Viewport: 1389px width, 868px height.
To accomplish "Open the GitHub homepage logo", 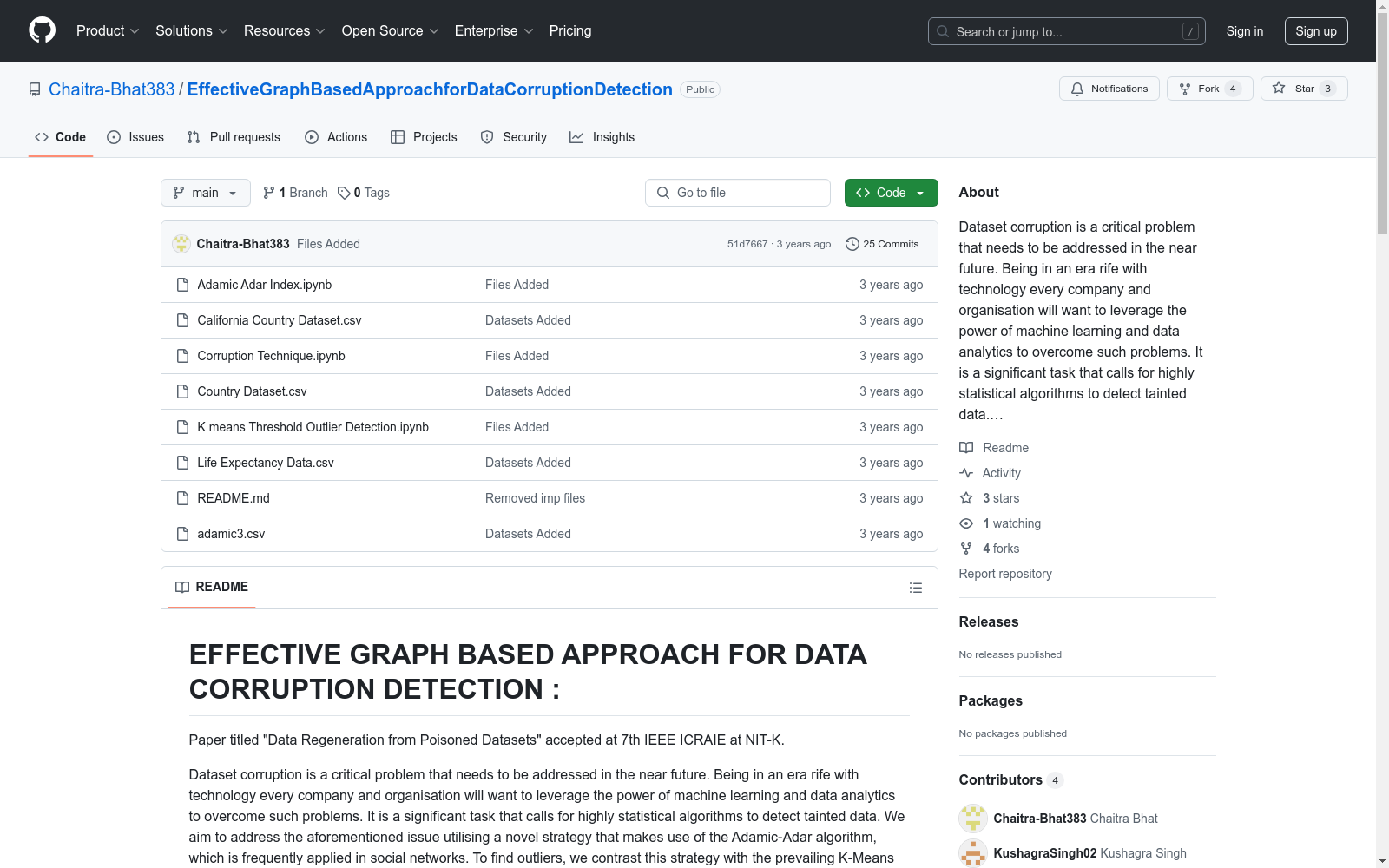I will 42,30.
